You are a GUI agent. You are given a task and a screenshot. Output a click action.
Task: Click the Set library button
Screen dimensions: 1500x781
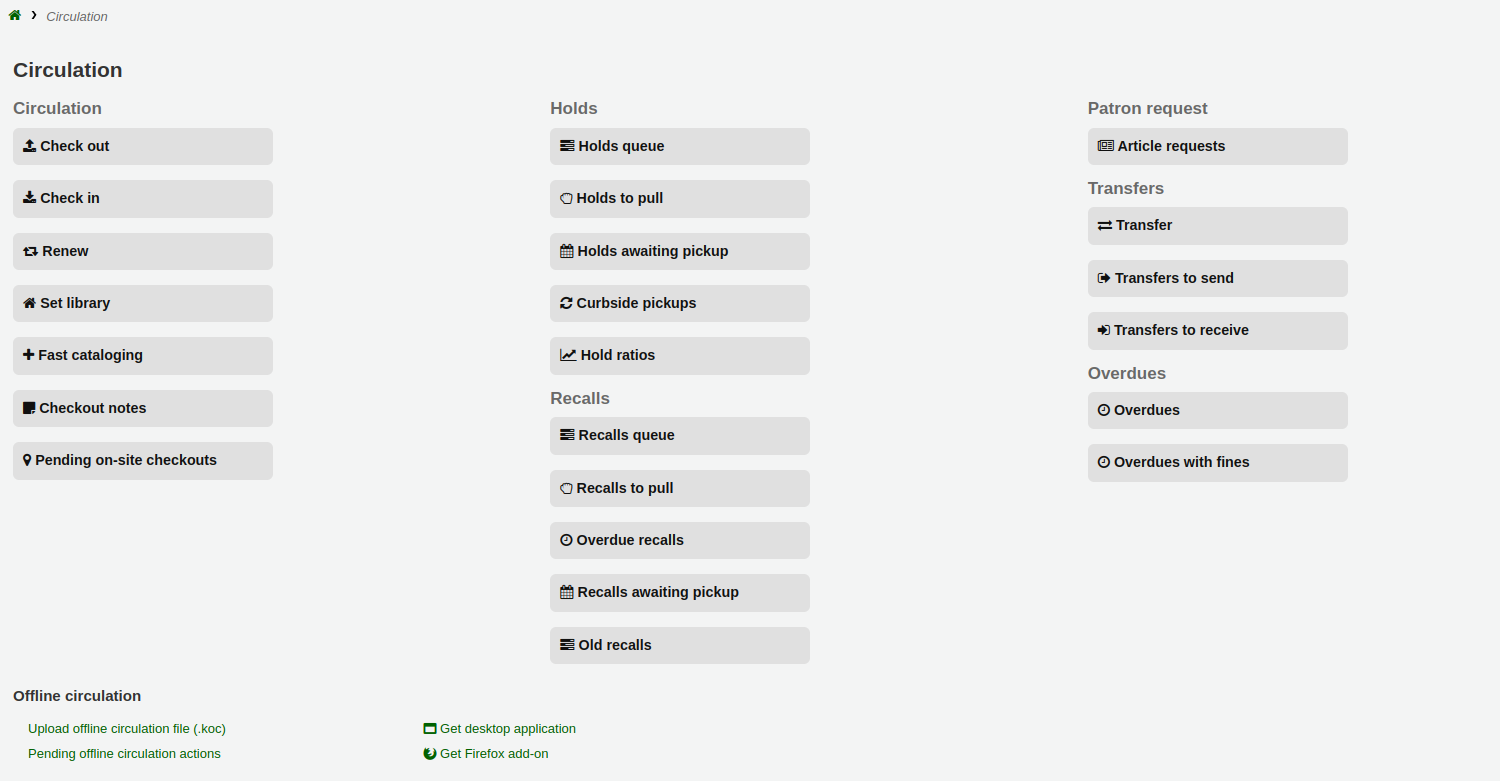pyautogui.click(x=142, y=303)
